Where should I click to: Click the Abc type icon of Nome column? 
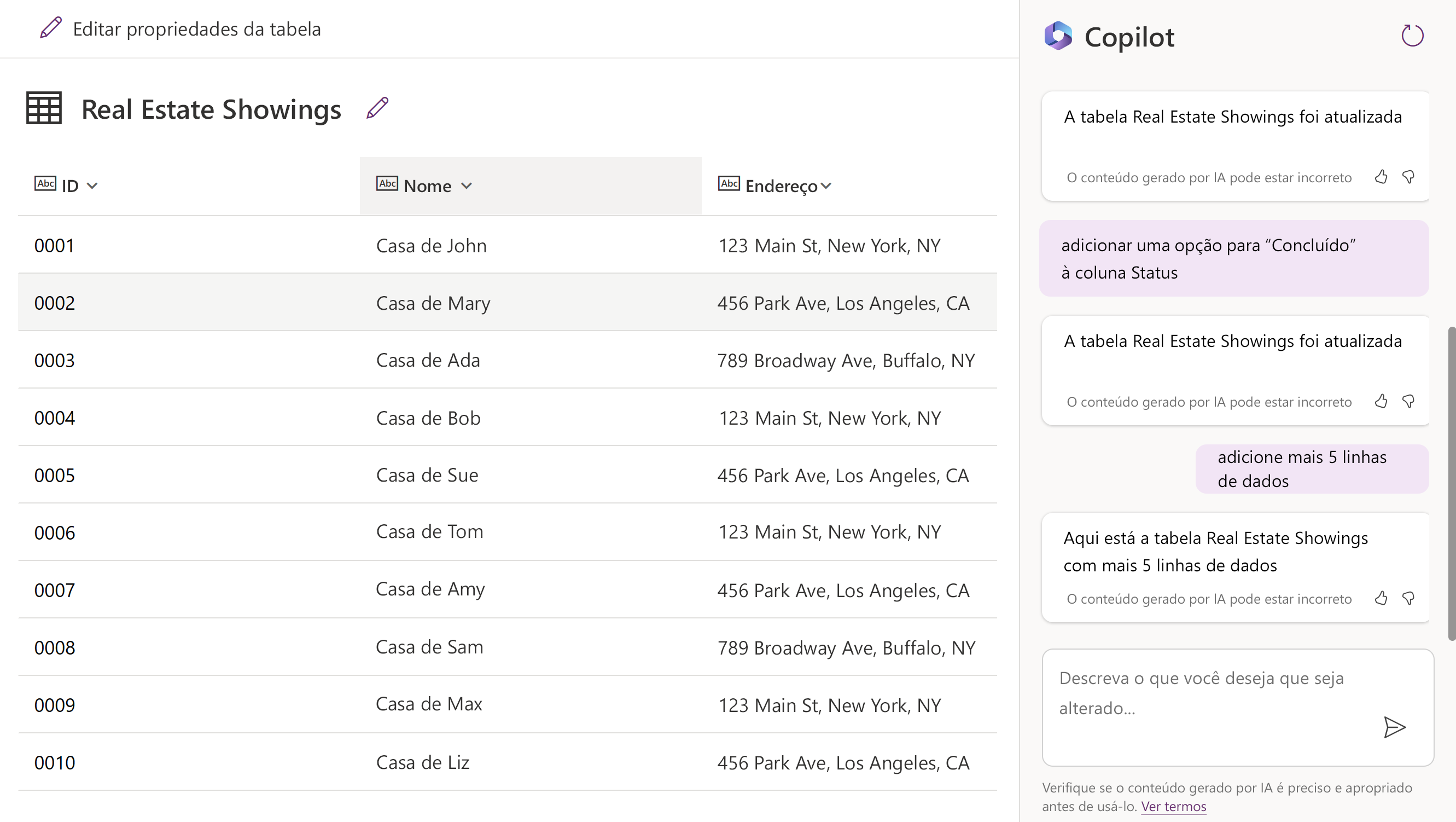(387, 183)
